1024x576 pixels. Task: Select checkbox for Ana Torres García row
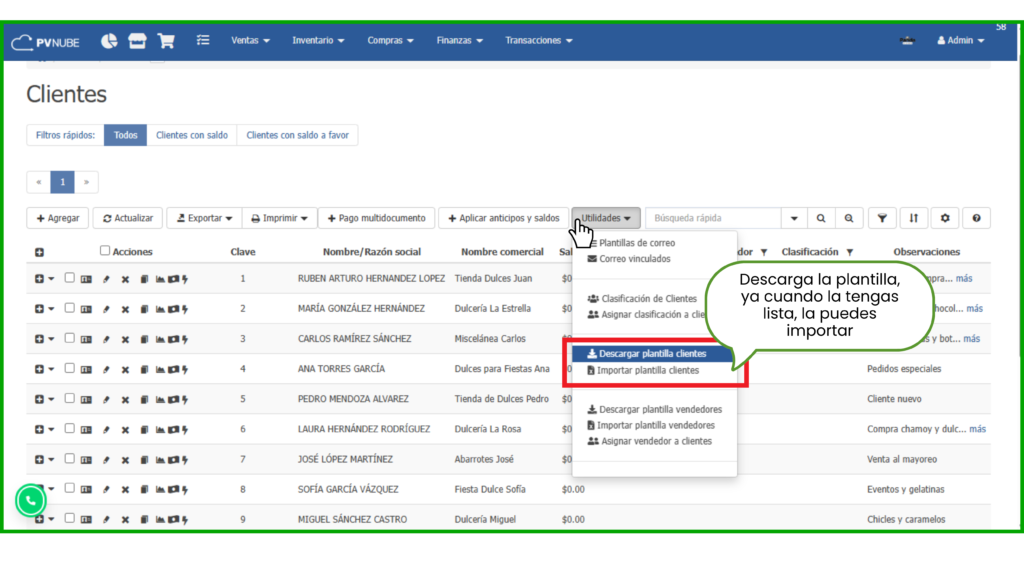(x=70, y=368)
